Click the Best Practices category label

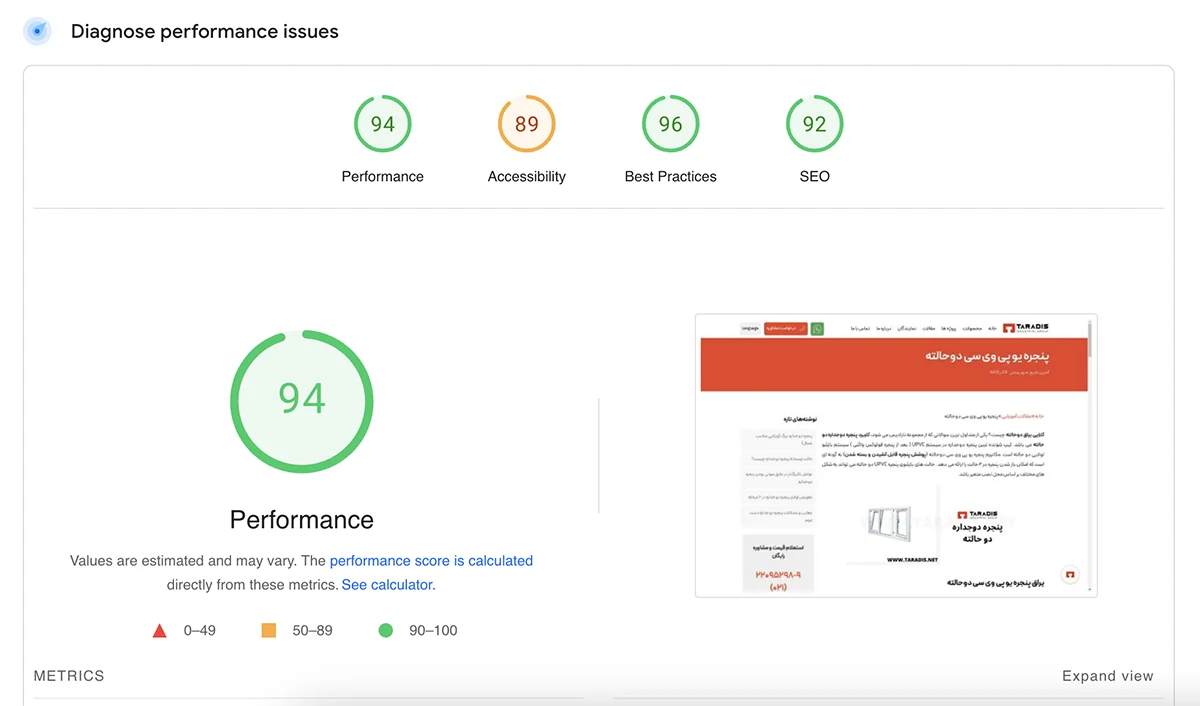pos(671,176)
